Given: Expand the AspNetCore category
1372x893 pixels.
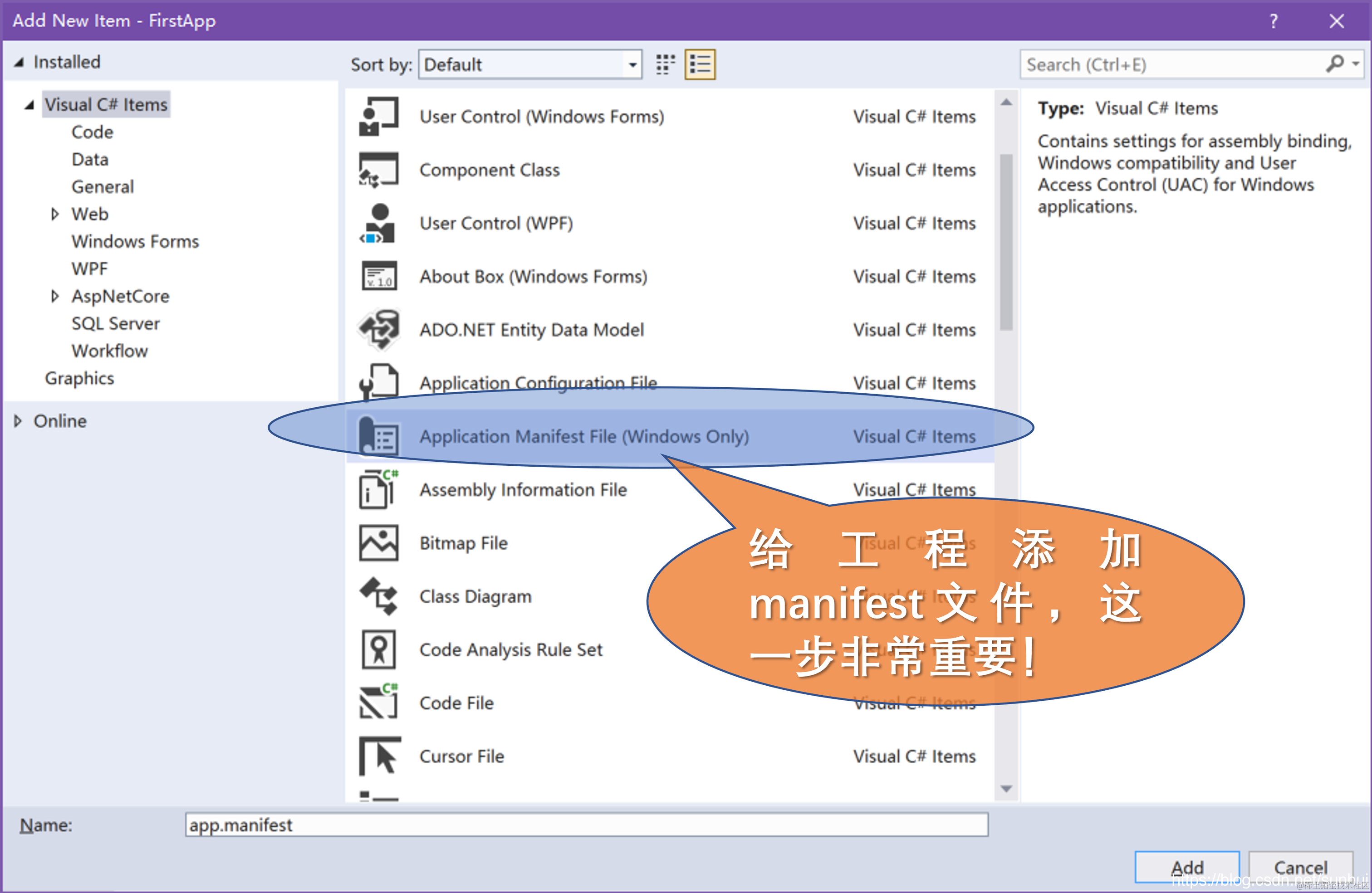Looking at the screenshot, I should point(55,296).
